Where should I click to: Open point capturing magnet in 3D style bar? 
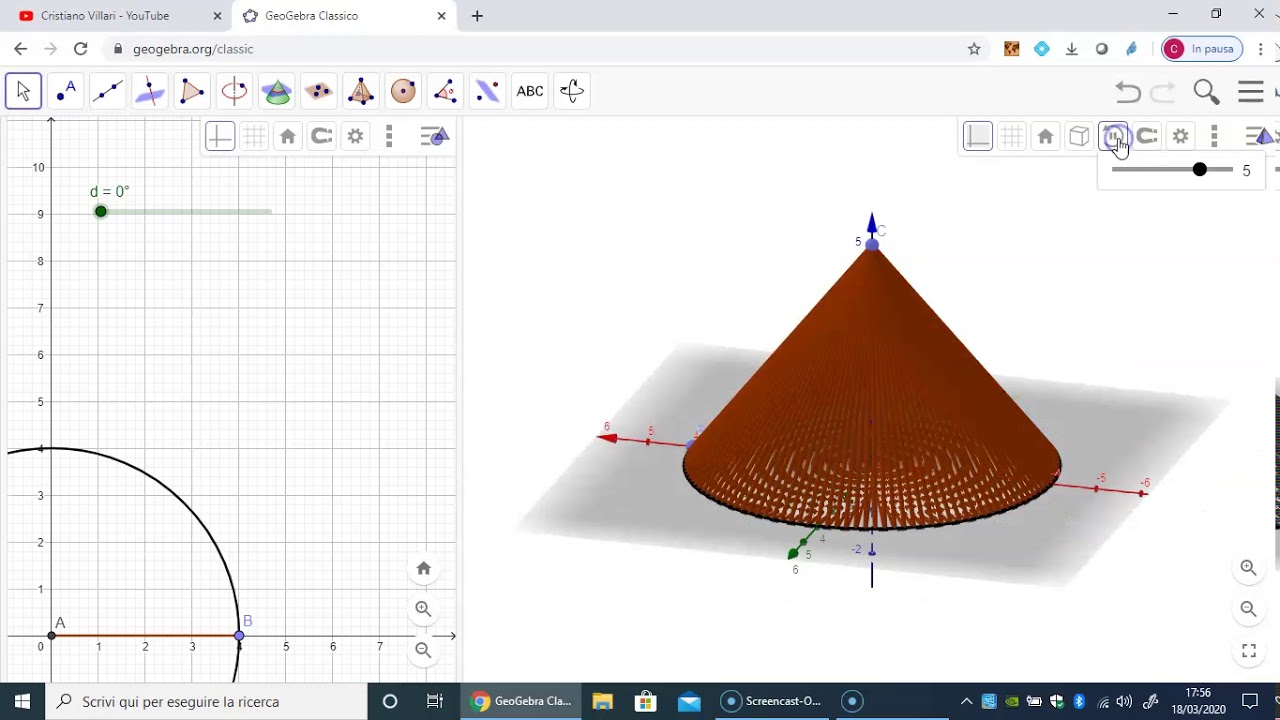1147,136
